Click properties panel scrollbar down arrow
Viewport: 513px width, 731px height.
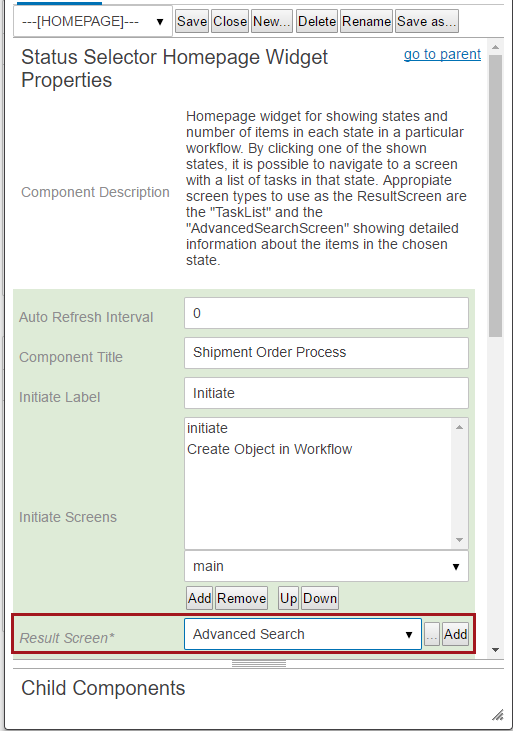495,650
